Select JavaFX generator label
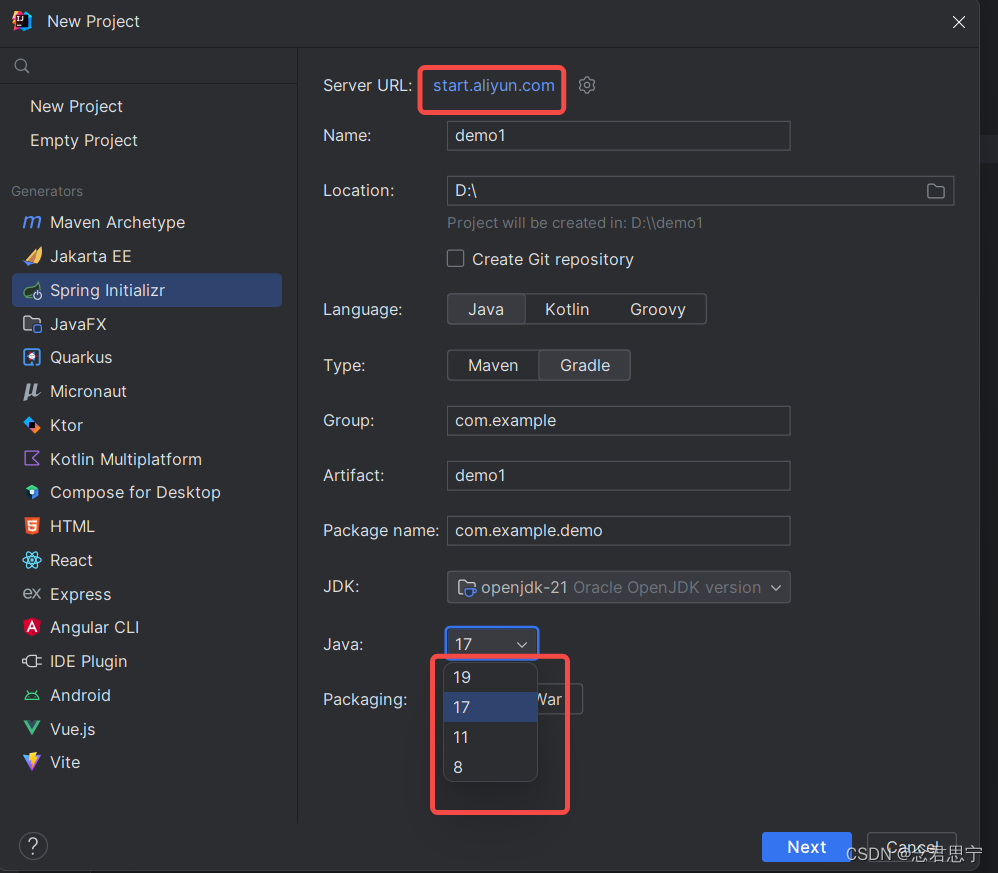This screenshot has height=873, width=998. (x=78, y=324)
